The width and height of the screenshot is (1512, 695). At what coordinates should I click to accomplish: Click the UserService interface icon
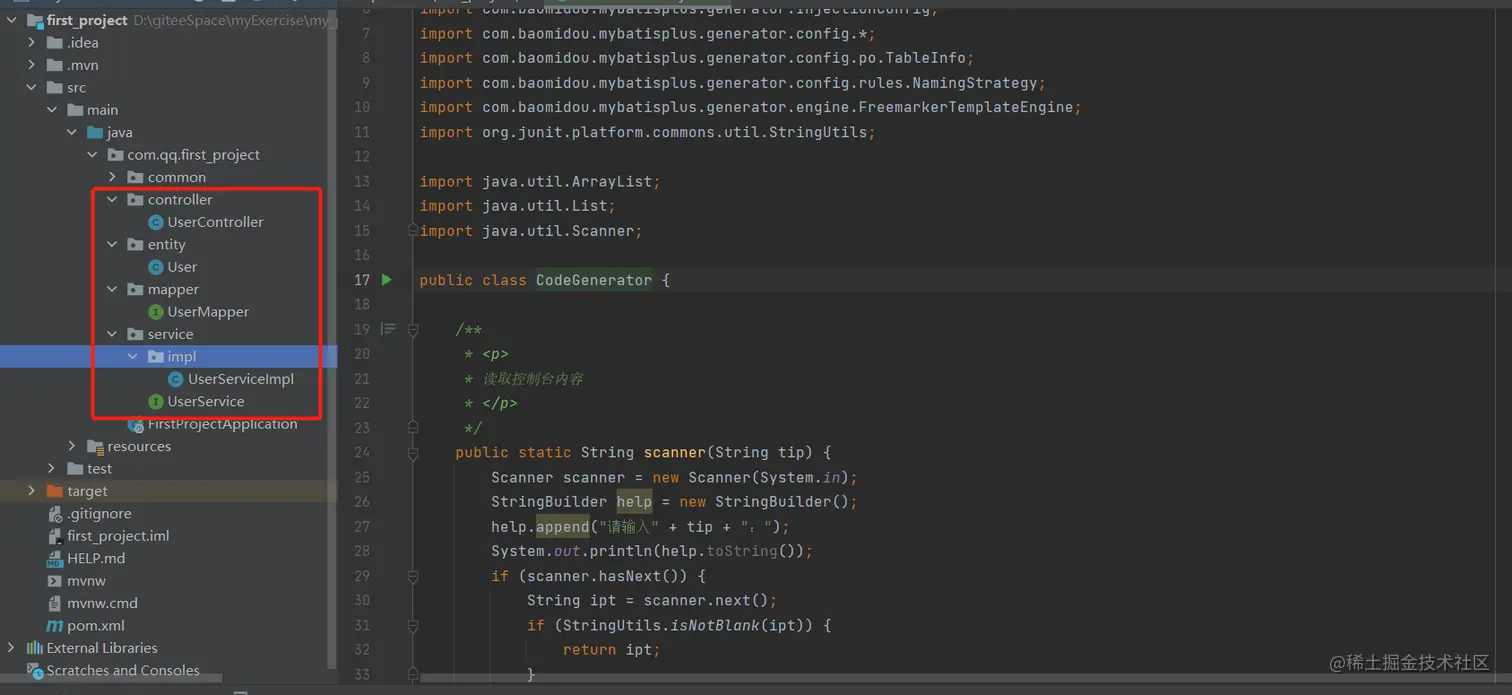tap(156, 401)
